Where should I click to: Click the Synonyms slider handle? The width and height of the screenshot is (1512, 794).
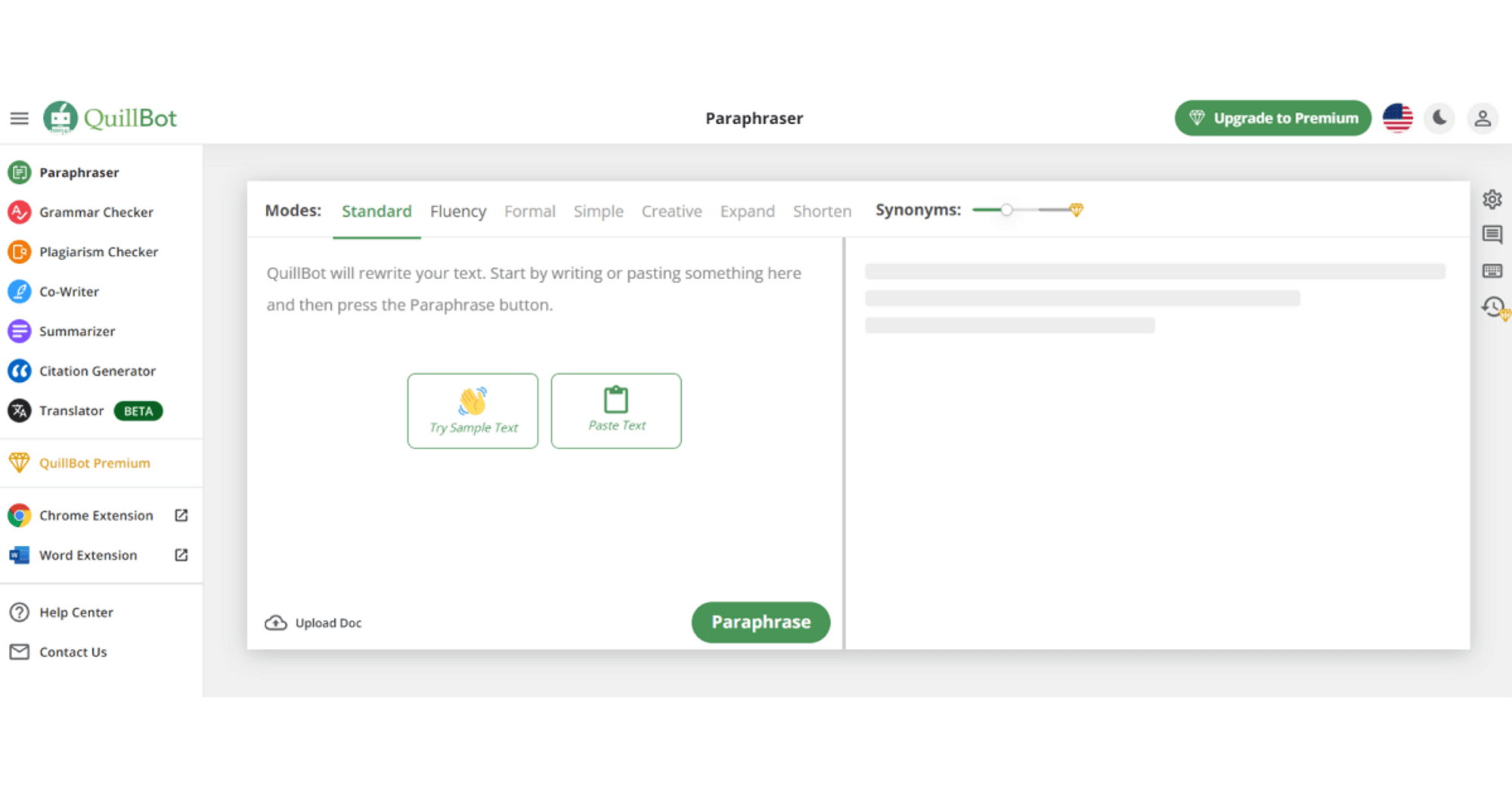point(1006,210)
